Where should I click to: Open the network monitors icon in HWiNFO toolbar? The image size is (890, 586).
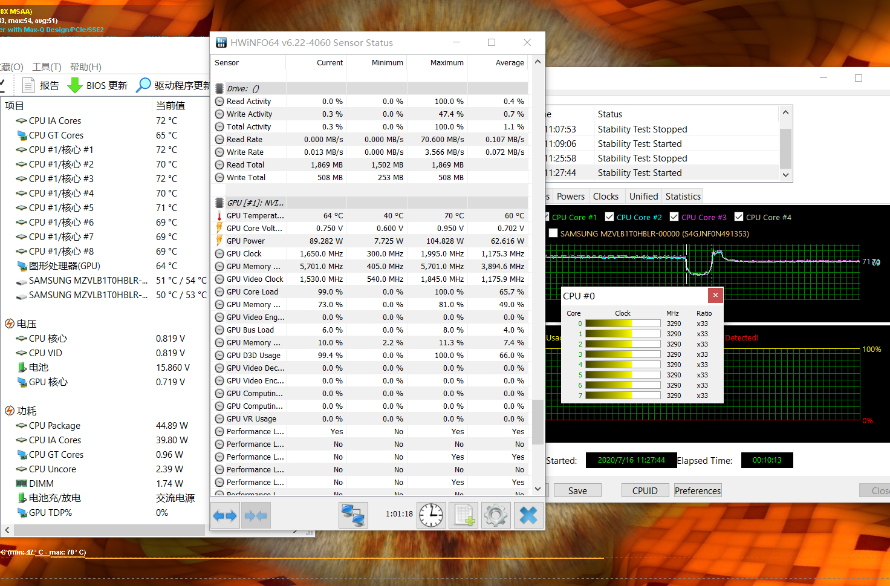tap(353, 516)
